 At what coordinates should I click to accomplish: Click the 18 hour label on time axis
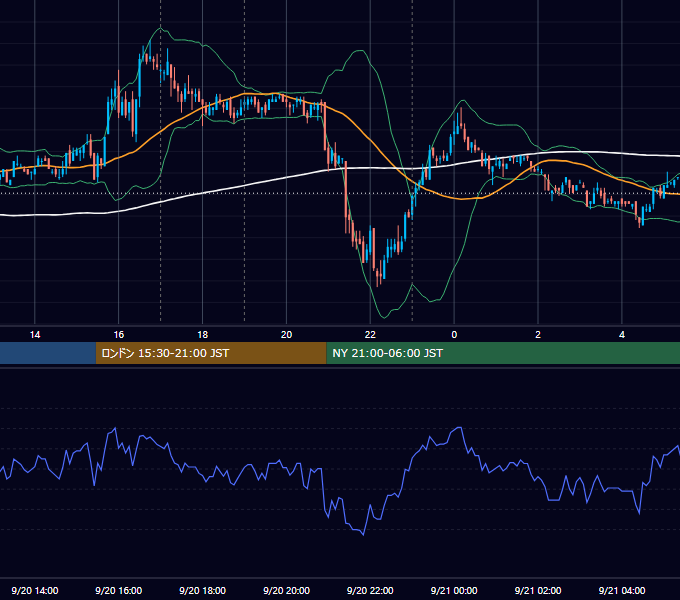(x=203, y=335)
